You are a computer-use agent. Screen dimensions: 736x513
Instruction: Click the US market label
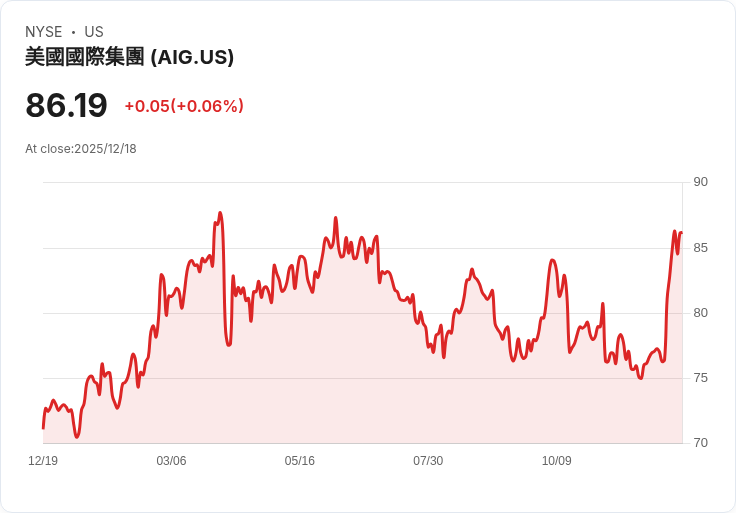click(94, 32)
